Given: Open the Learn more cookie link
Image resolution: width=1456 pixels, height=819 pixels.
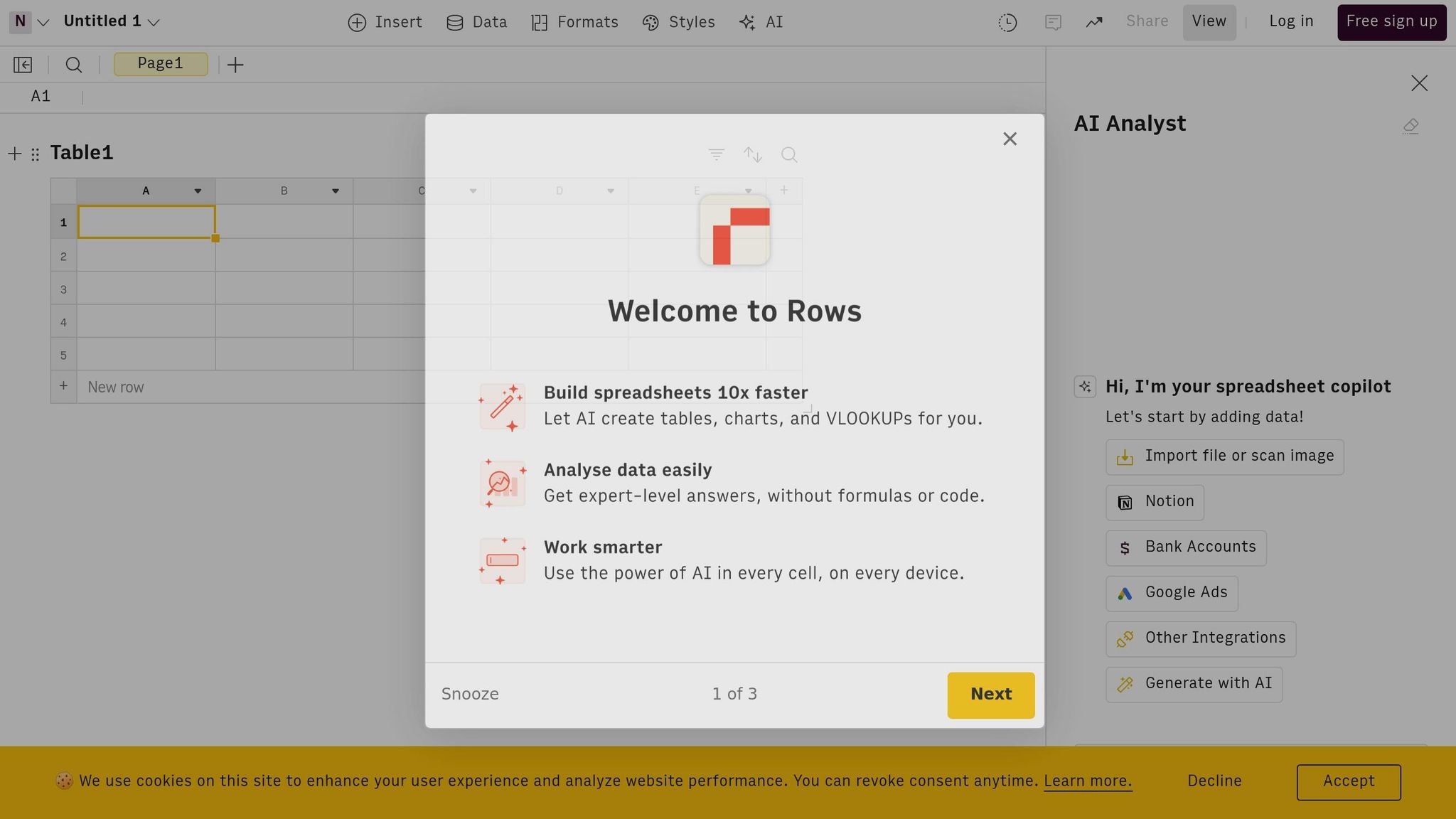Looking at the screenshot, I should (x=1088, y=781).
